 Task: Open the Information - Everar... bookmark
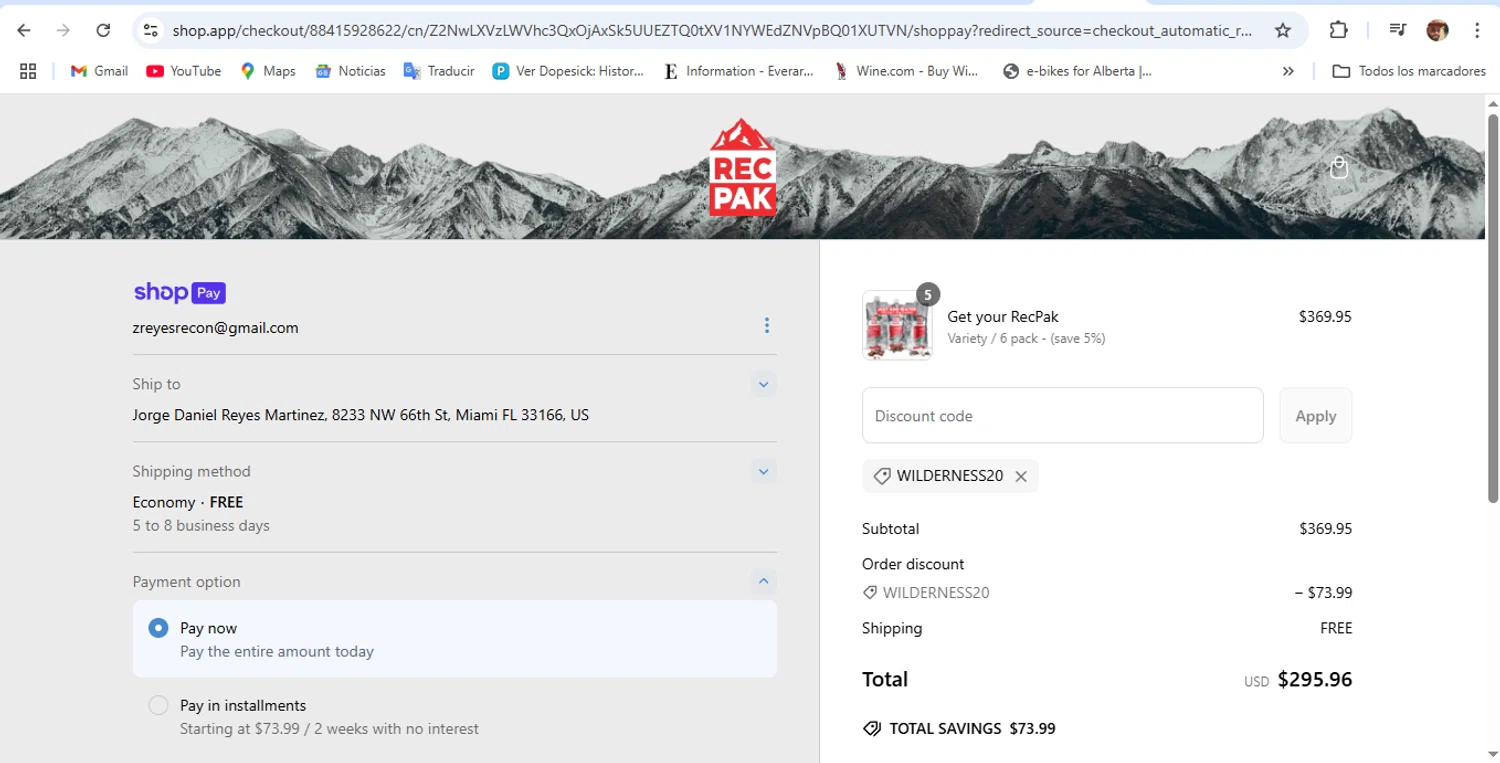[x=738, y=71]
